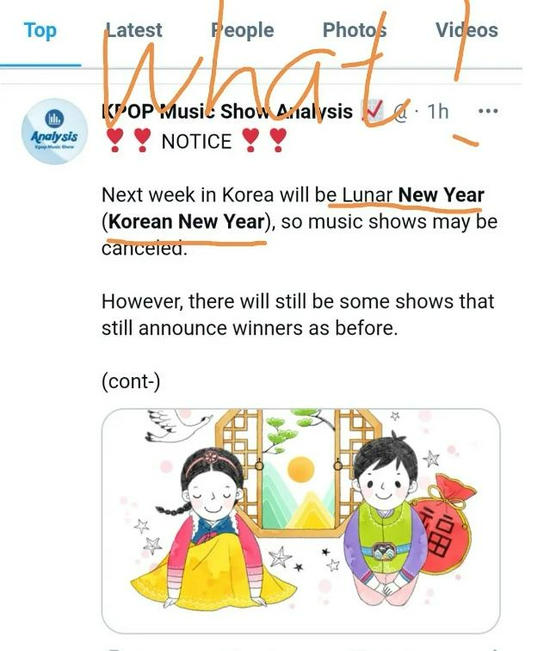Click the account handle @ symbol

coord(400,113)
